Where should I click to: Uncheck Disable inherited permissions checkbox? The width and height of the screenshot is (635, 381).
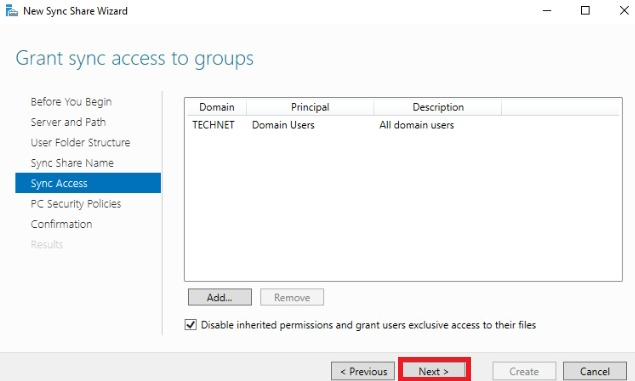[x=191, y=325]
